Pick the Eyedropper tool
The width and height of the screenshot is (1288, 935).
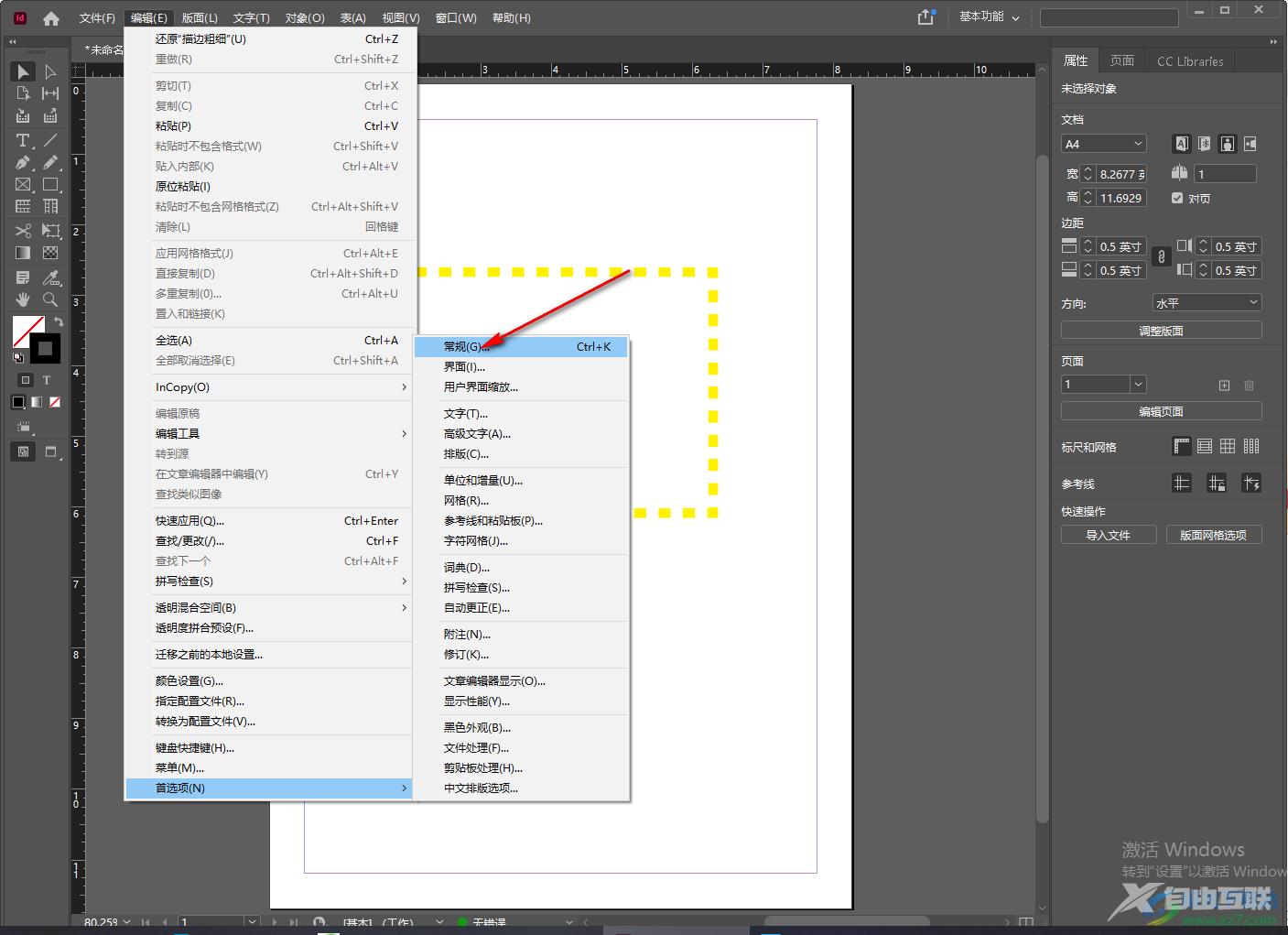[x=50, y=277]
